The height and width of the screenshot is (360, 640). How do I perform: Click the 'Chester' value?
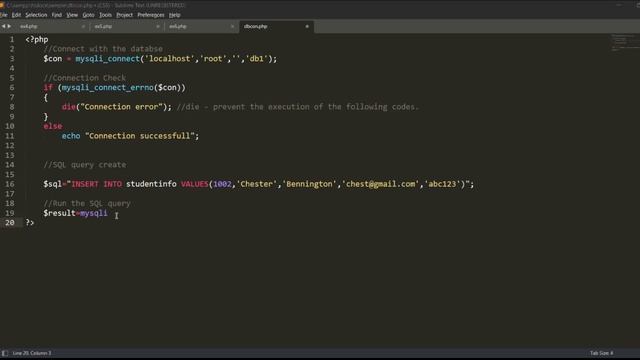click(x=256, y=184)
